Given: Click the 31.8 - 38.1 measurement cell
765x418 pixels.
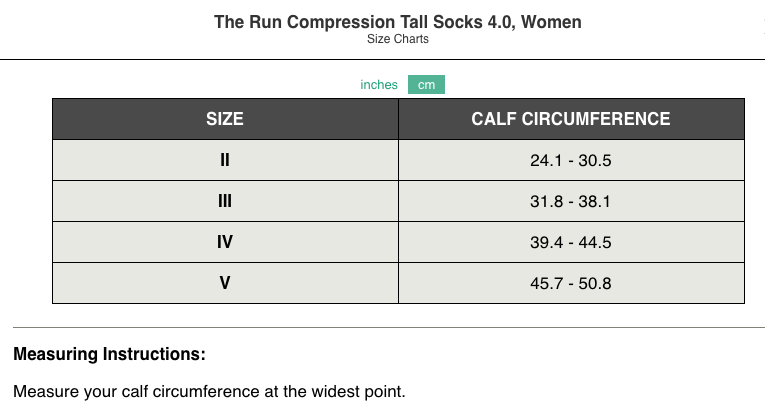Looking at the screenshot, I should pyautogui.click(x=571, y=201).
